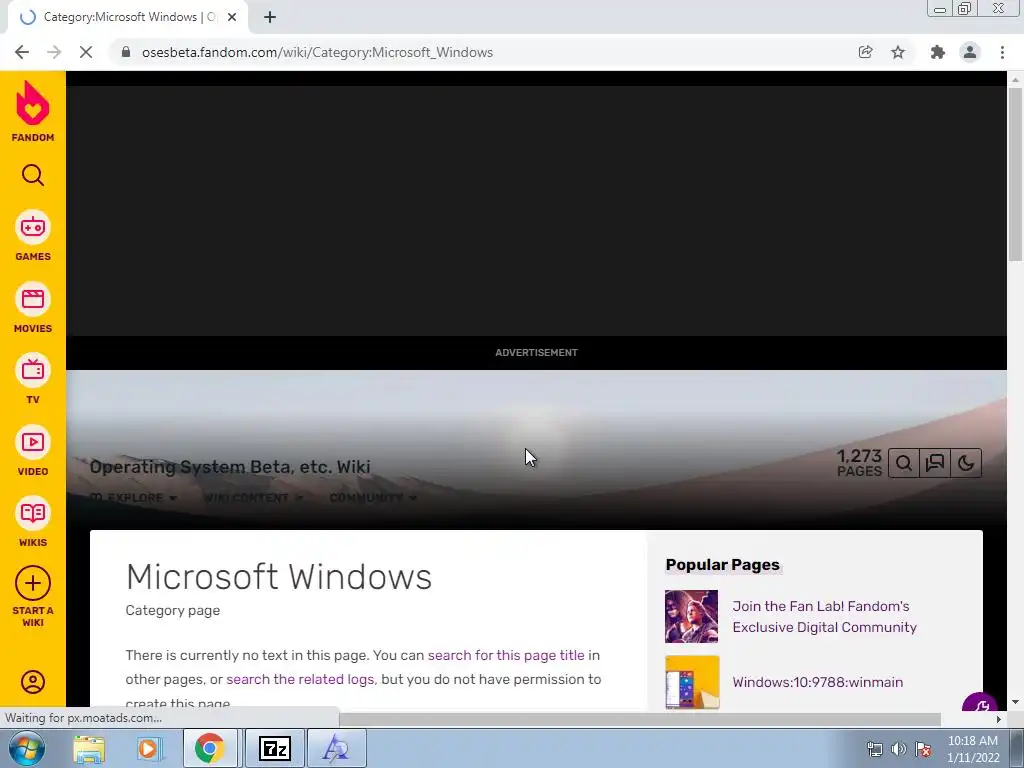Viewport: 1024px width, 768px height.
Task: Open a new browser tab with the plus button
Action: click(x=270, y=17)
